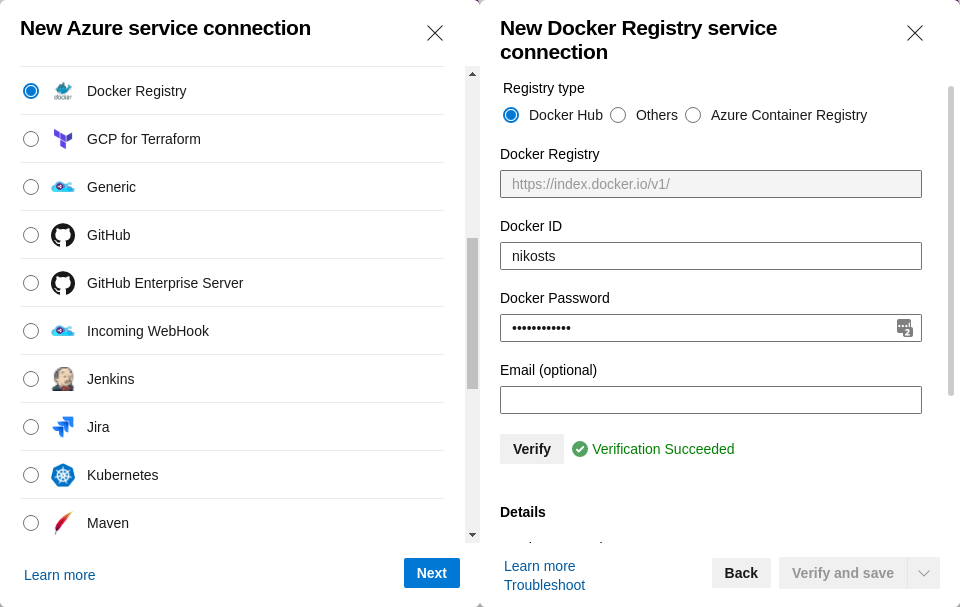The image size is (960, 607).
Task: Click the Incoming WebHook cloud icon
Action: pos(63,331)
